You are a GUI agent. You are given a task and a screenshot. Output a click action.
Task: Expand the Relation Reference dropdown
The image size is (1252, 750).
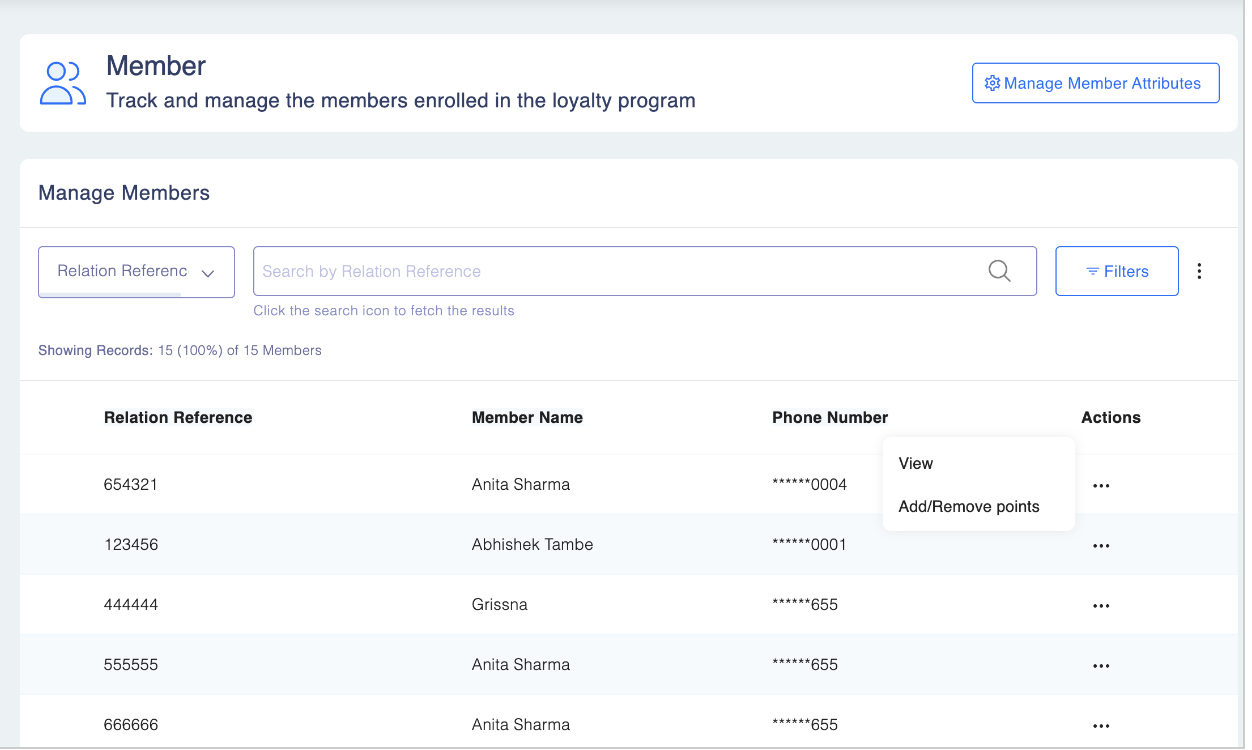[136, 272]
